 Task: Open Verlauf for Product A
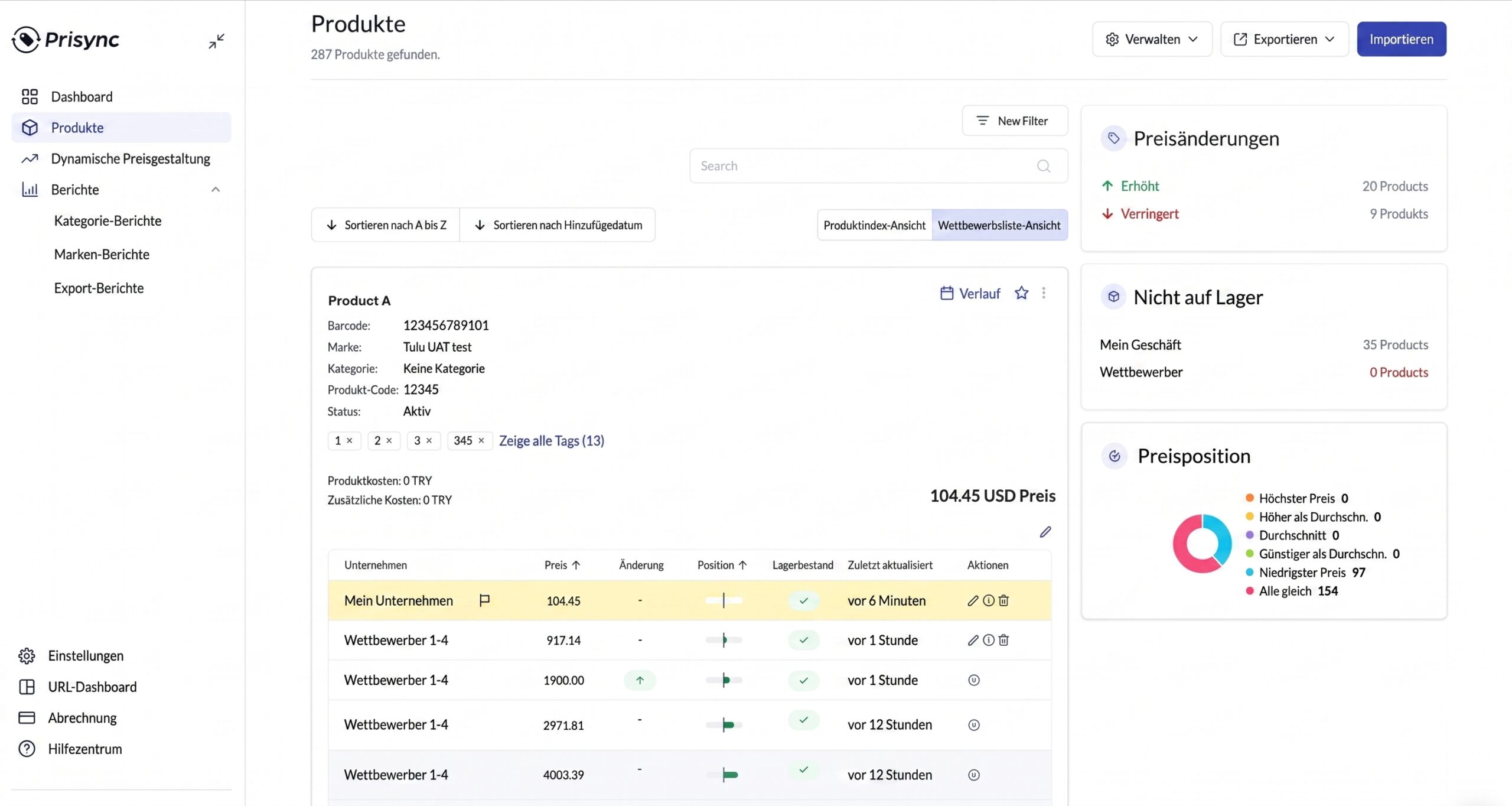point(970,293)
